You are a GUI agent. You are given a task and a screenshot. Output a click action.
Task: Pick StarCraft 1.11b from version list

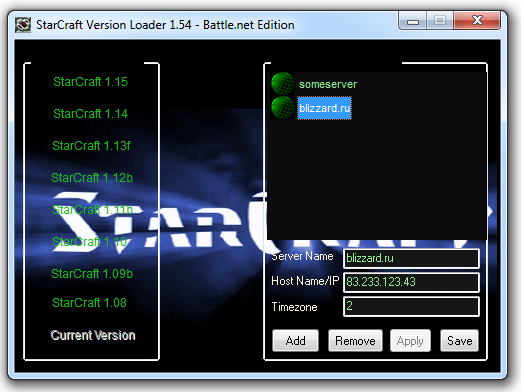(x=92, y=210)
